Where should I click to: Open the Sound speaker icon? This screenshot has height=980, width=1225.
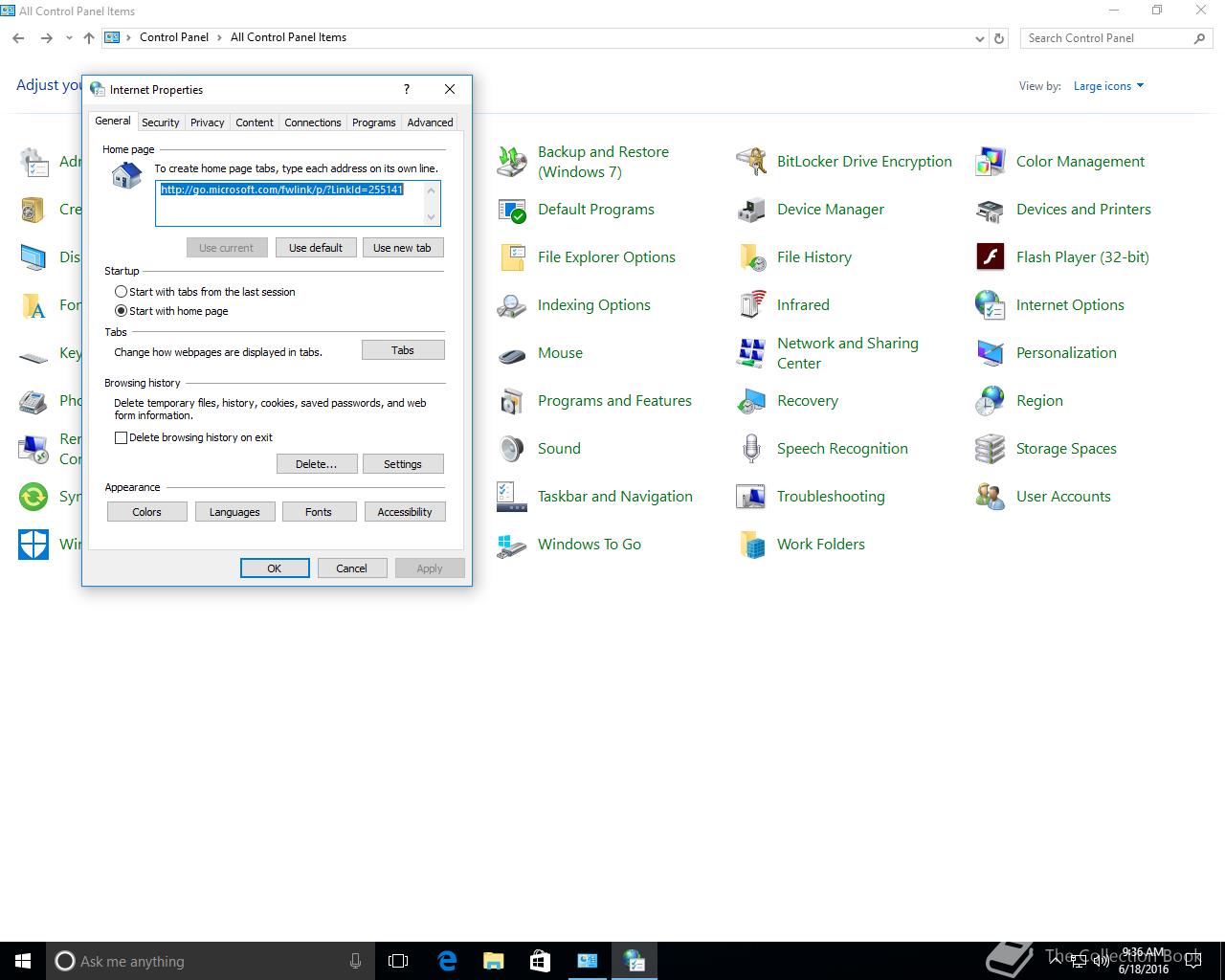(512, 449)
